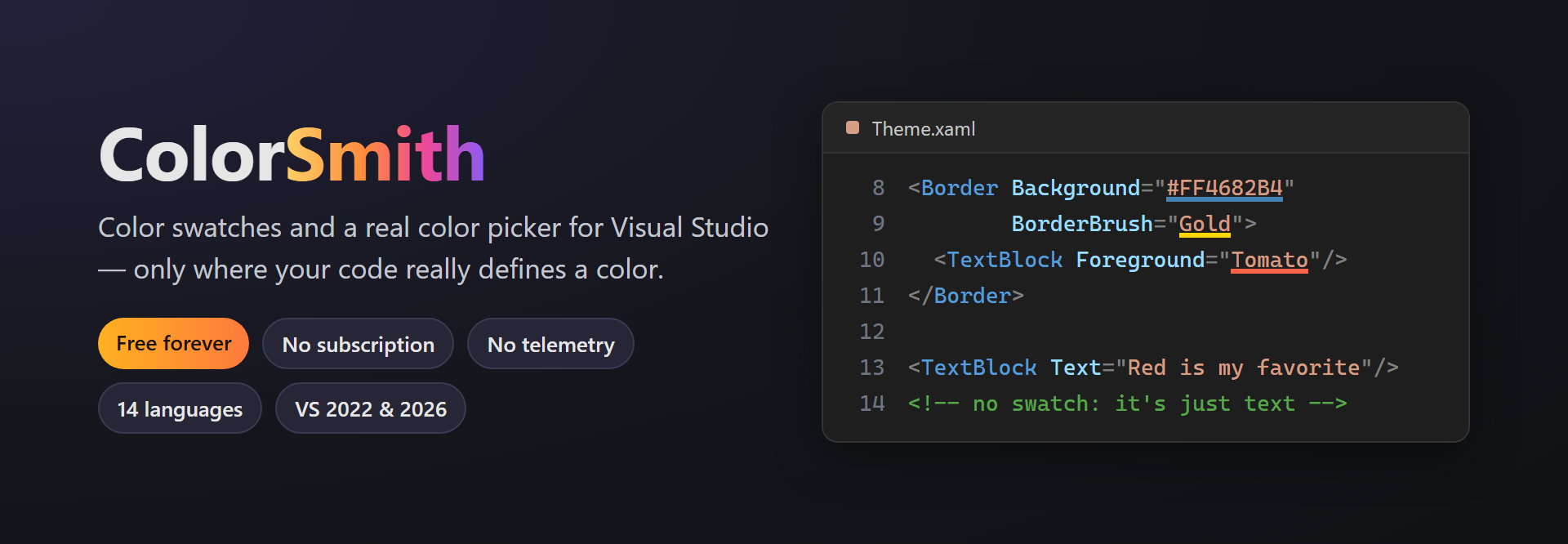The width and height of the screenshot is (1568, 544).
Task: Click the ColorSmith title logo
Action: pyautogui.click(x=292, y=154)
